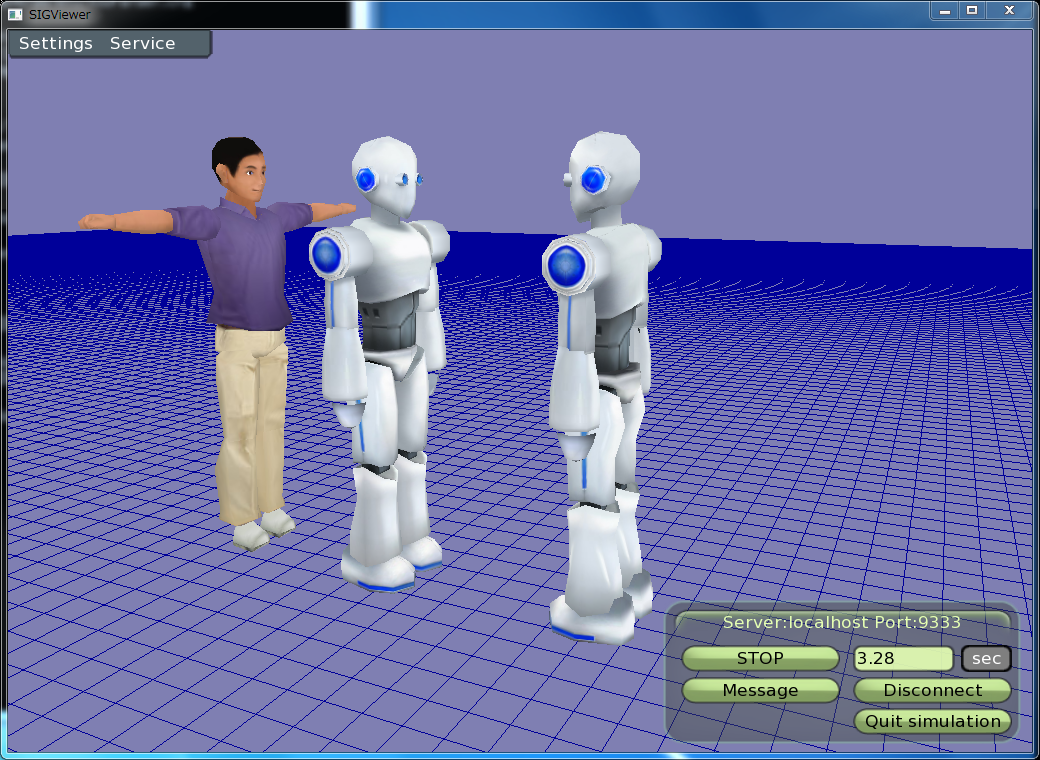Click the Server:localhost Port:9333 label

(841, 622)
